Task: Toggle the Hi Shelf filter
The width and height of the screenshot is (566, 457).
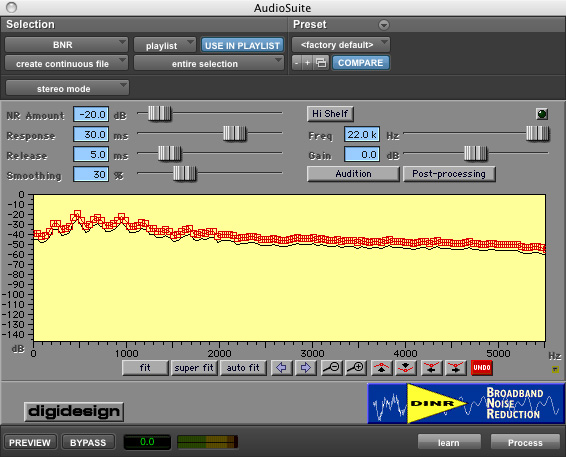Action: click(x=330, y=114)
